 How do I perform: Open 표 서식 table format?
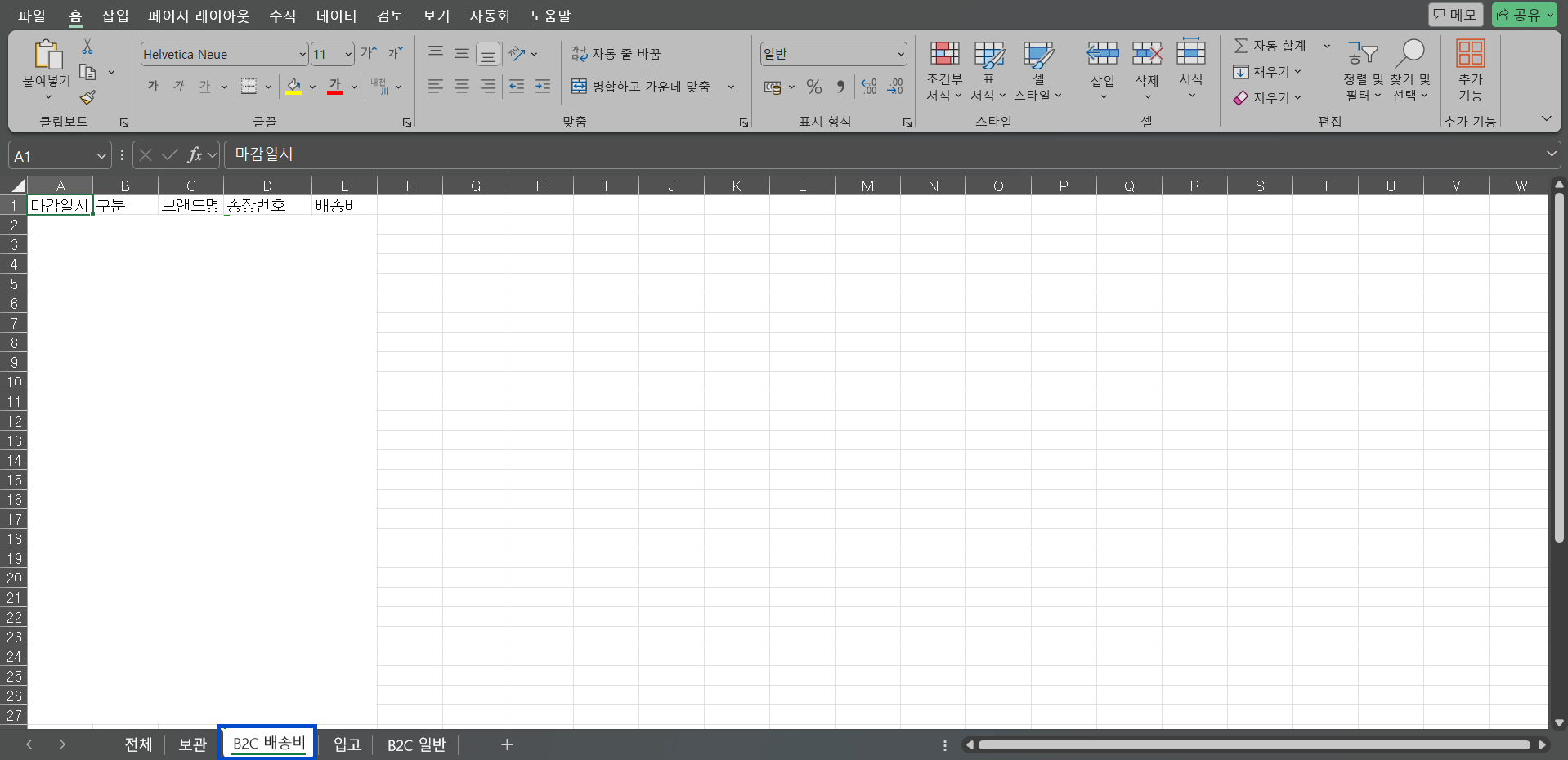pos(988,72)
